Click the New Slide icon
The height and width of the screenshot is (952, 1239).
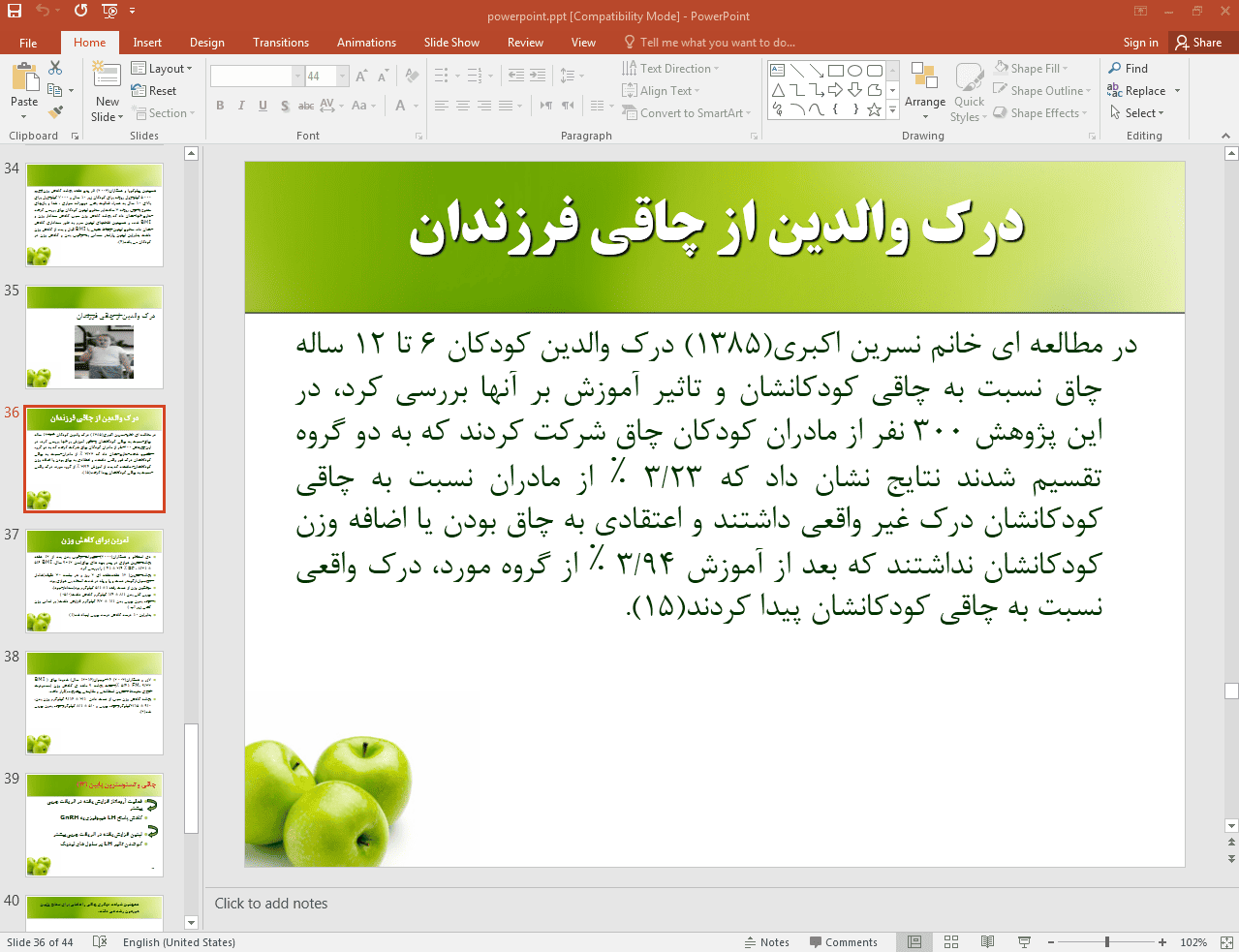coord(107,74)
